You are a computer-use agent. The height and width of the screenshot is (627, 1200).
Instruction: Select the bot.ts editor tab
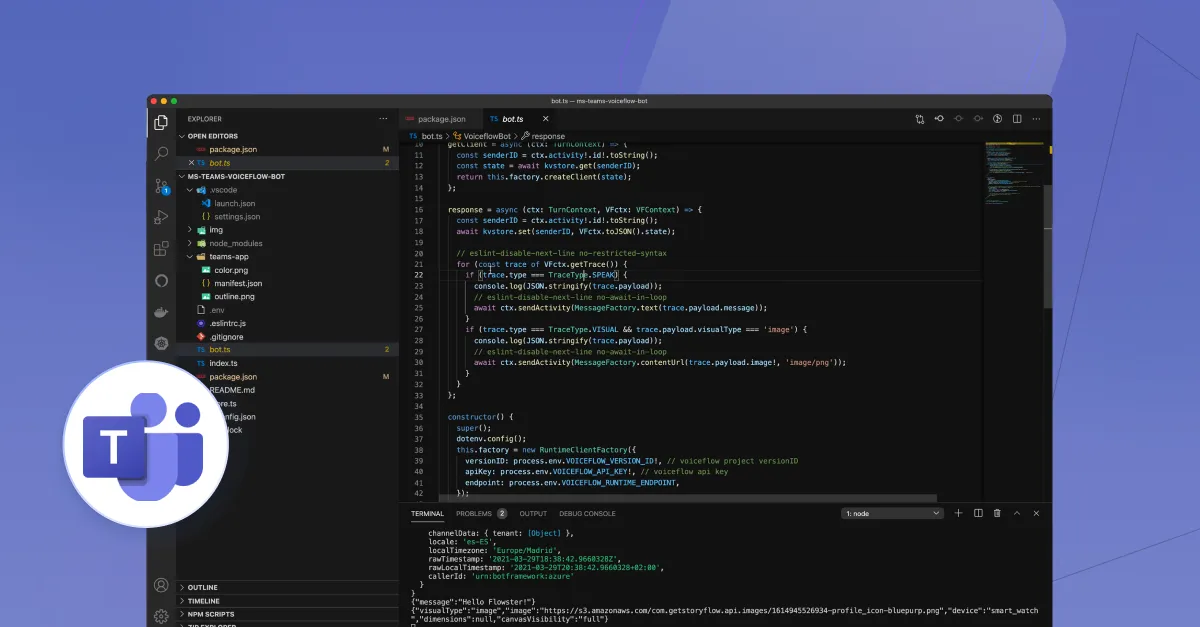(520, 119)
